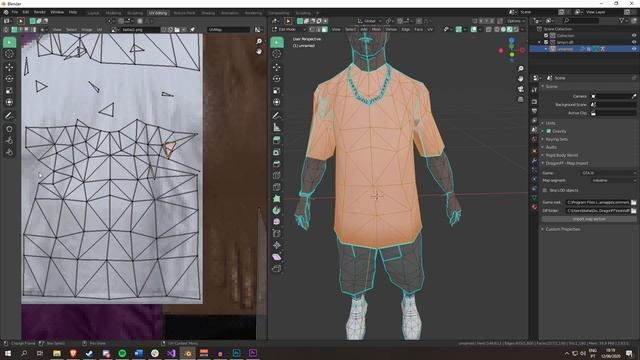640x360 pixels.
Task: Select the Scale tool in UV editor
Action: pos(9,91)
